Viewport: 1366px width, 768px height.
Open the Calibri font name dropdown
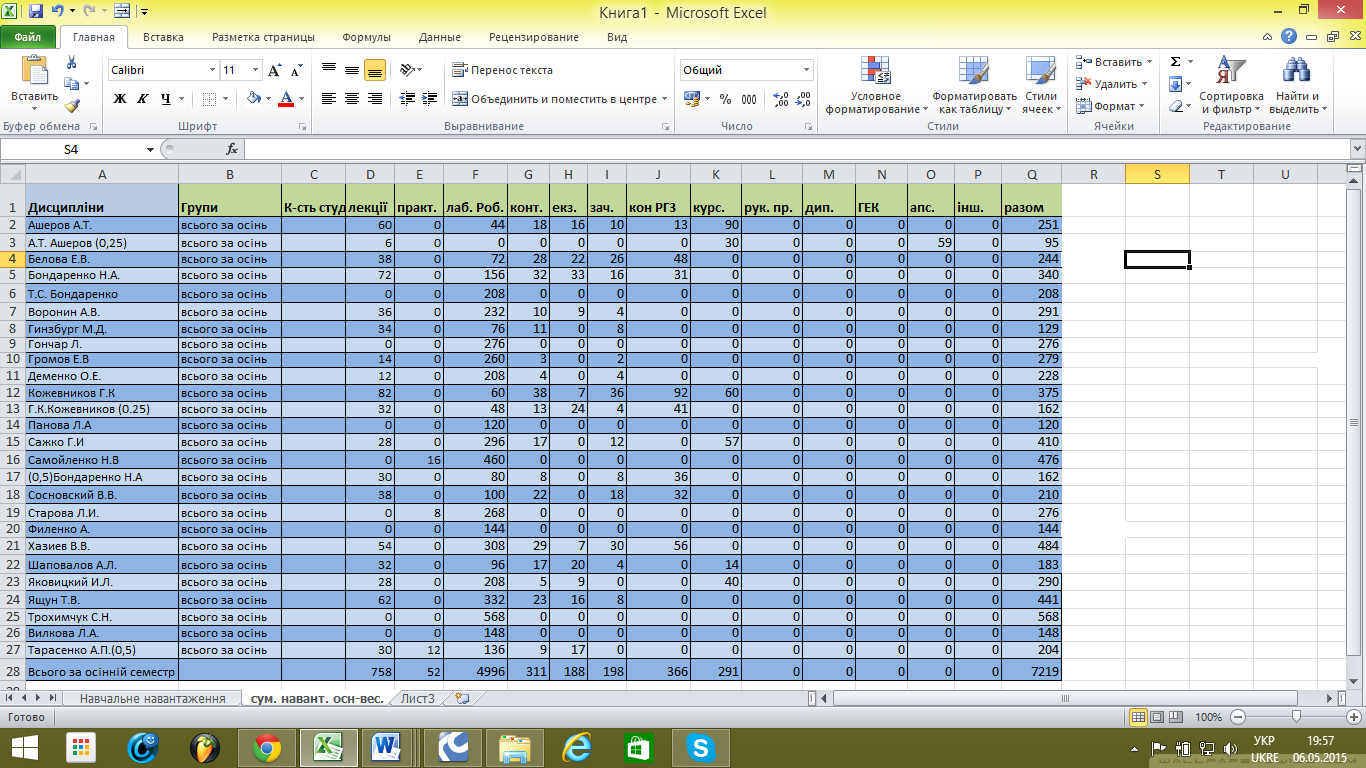[212, 70]
